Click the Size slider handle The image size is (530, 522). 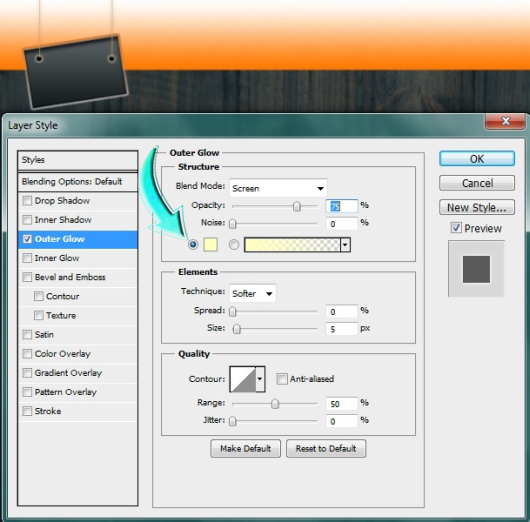click(x=237, y=329)
